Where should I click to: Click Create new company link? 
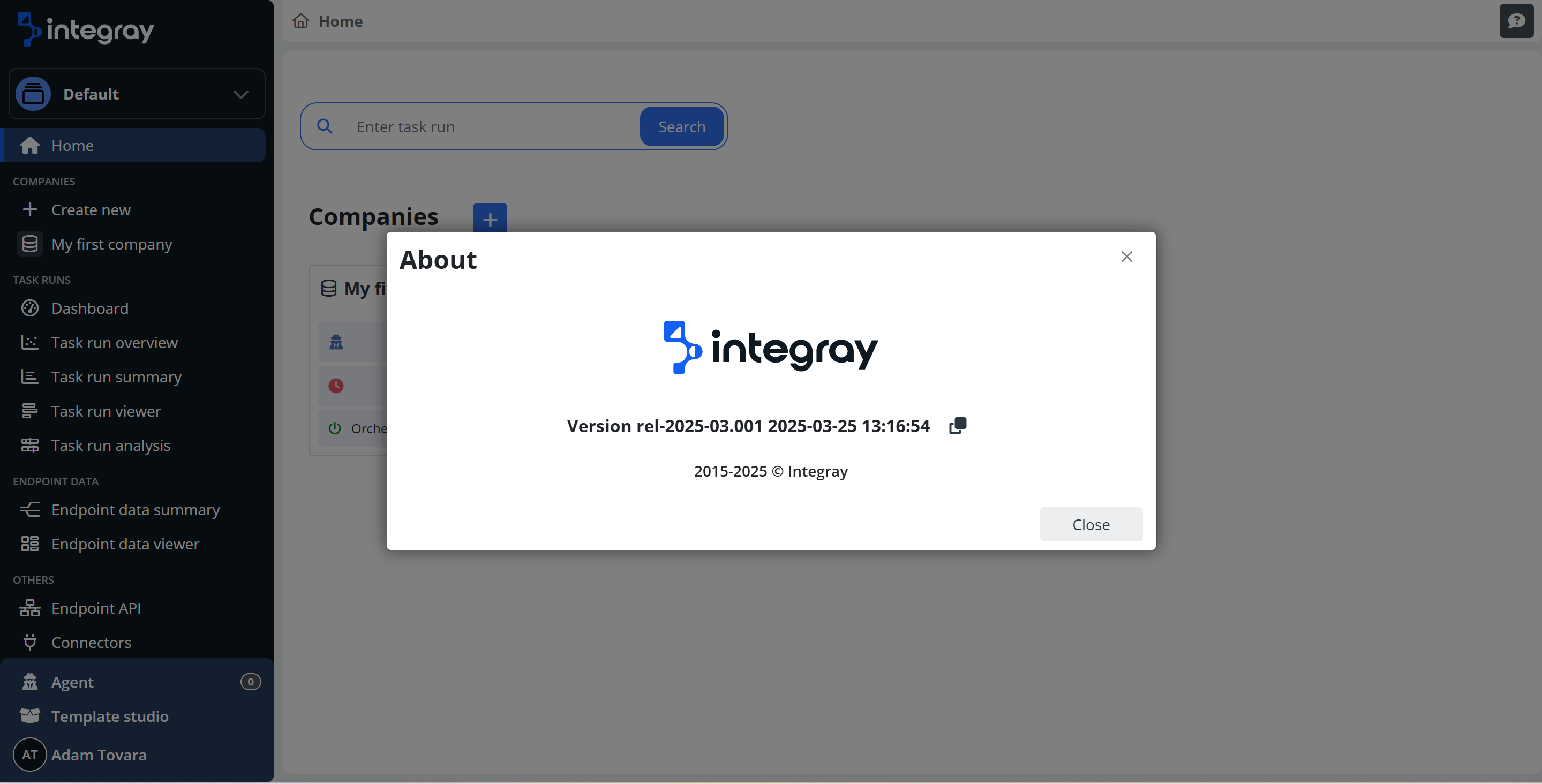tap(91, 210)
